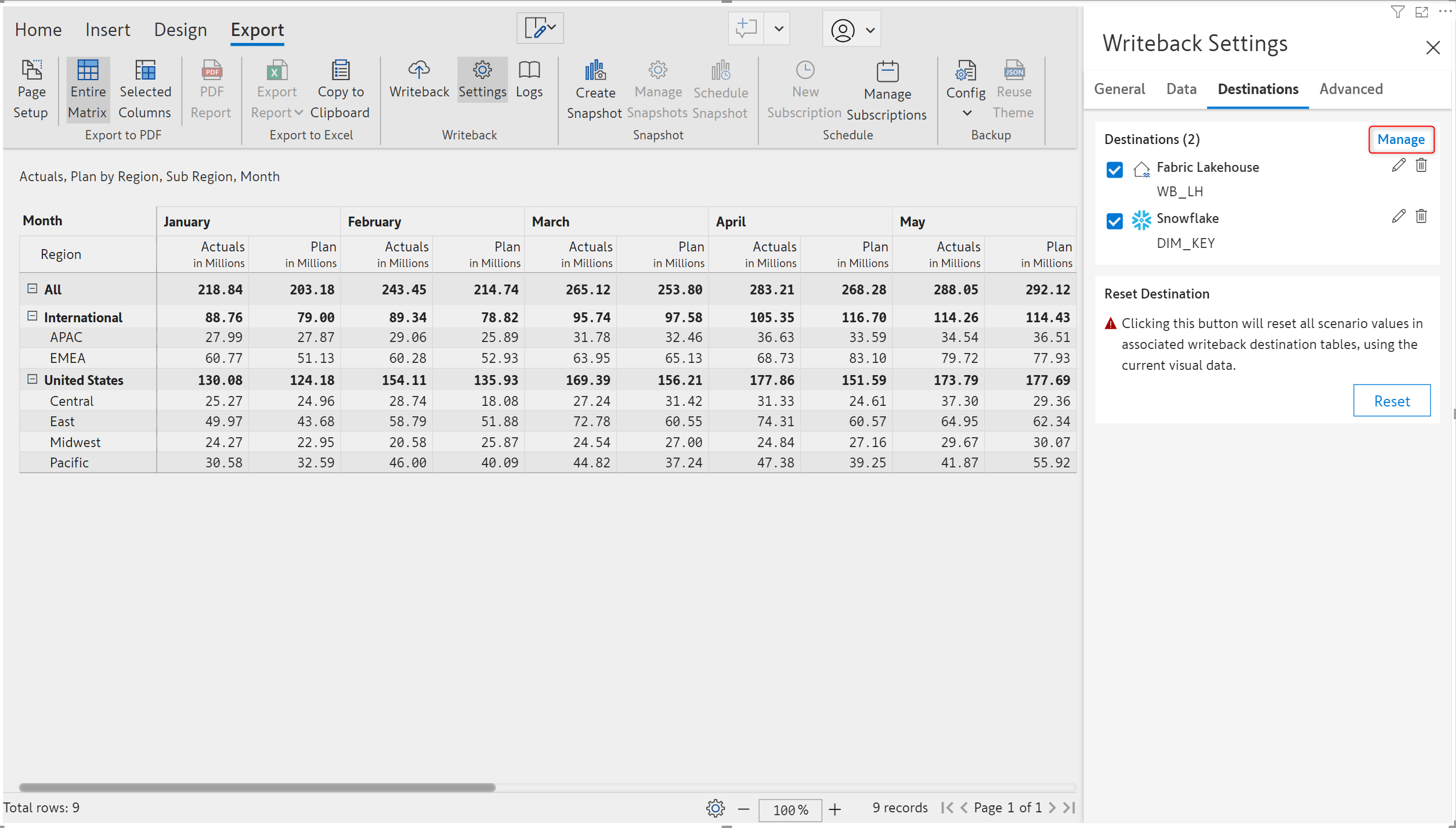Edit the Fabric Lakehouse destination pencil
Screen dimensions: 1456x828
pos(1398,165)
